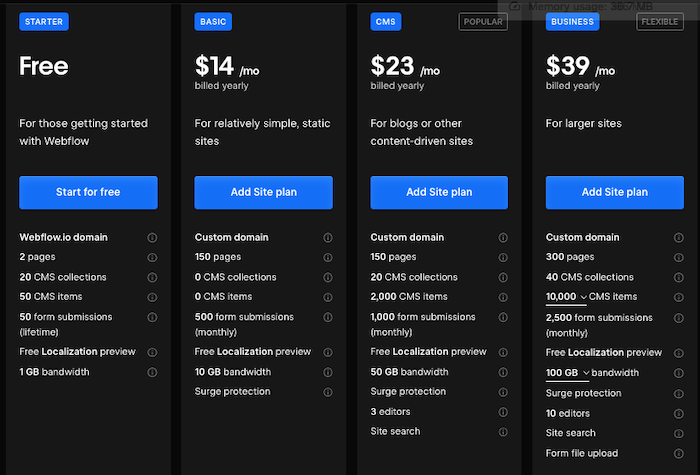700x475 pixels.
Task: Show Basic plan's Surge protection info
Action: pos(328,392)
